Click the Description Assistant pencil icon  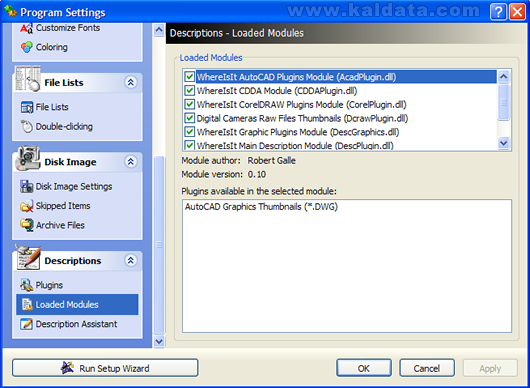coord(26,324)
